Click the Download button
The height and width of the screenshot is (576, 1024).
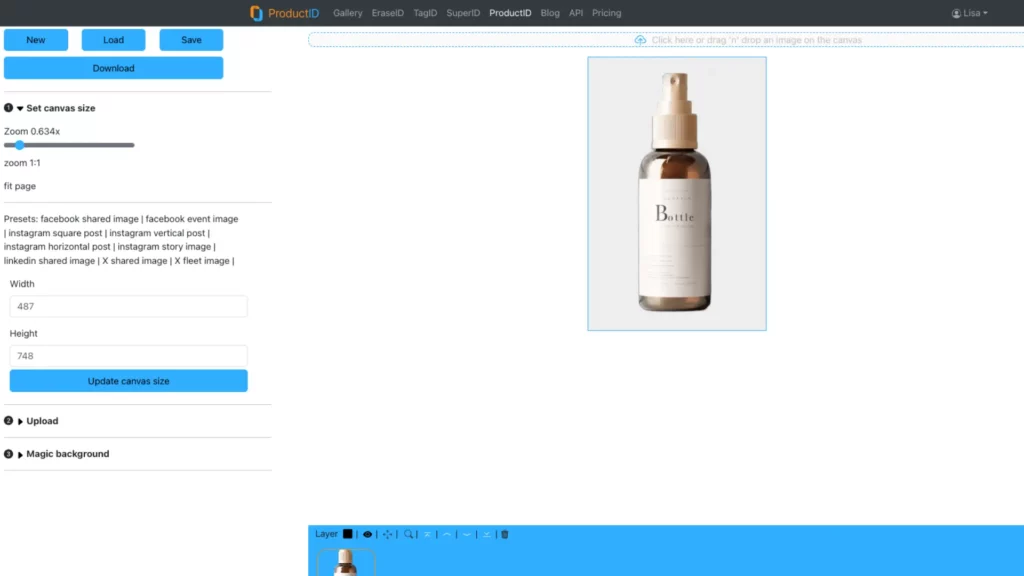point(113,67)
